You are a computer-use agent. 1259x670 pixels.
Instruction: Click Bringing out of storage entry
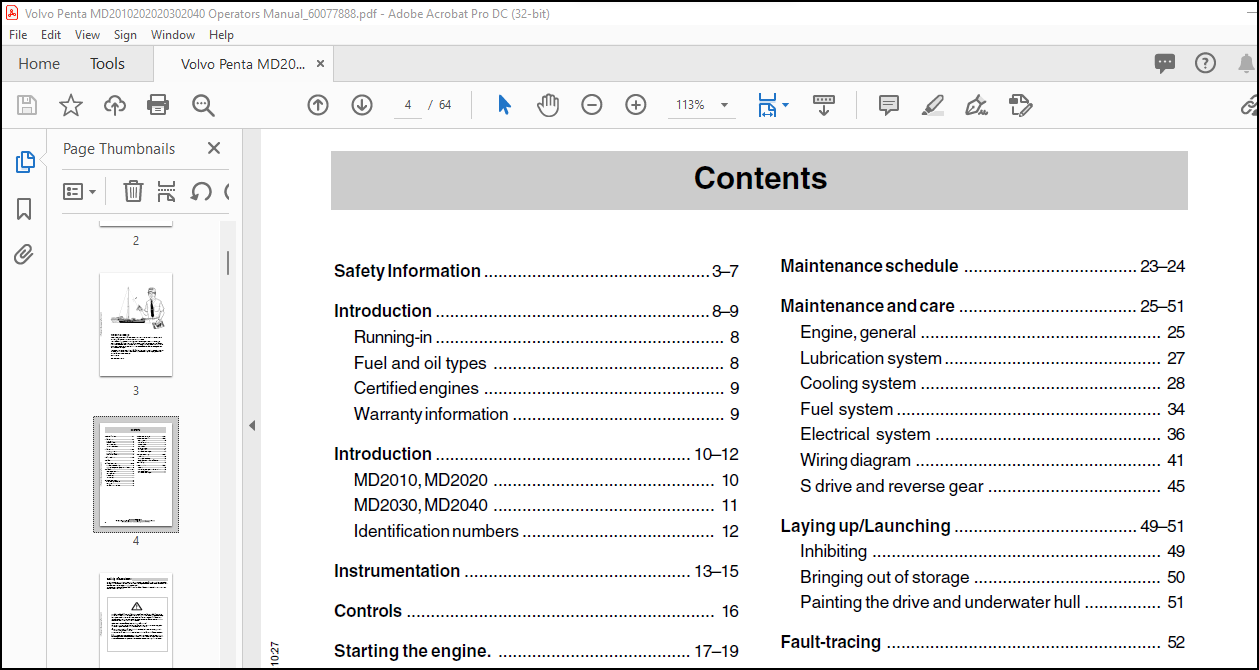click(x=993, y=577)
